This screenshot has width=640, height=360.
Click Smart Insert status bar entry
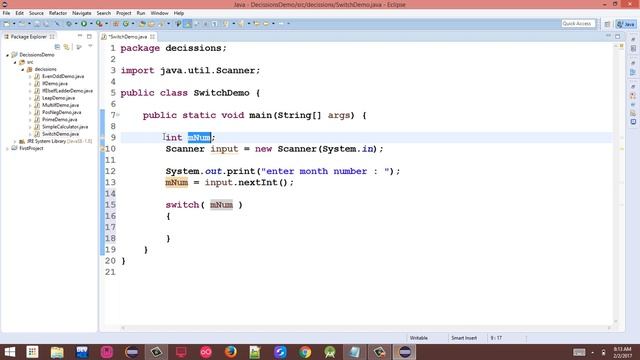464,338
